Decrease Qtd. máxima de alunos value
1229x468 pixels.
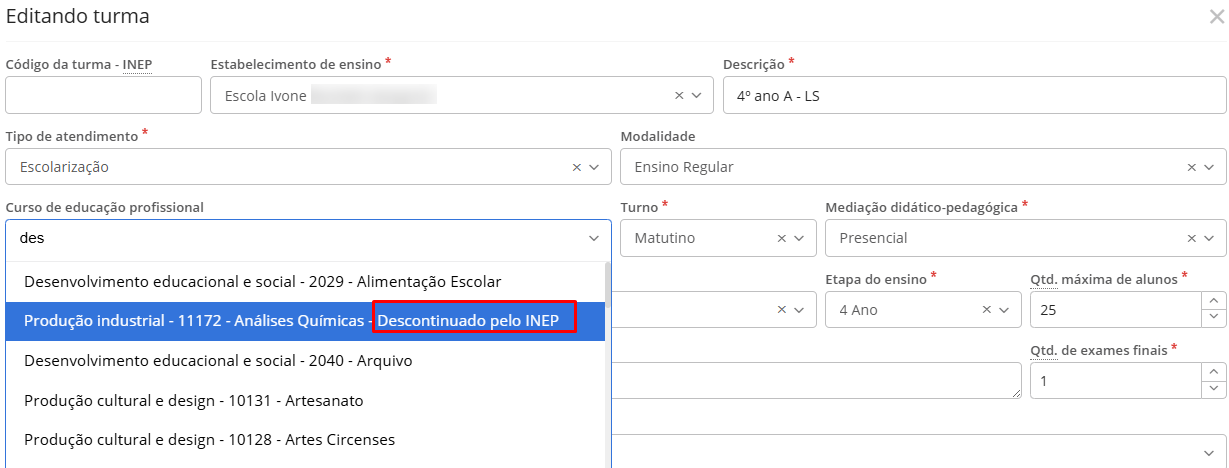(x=1213, y=319)
